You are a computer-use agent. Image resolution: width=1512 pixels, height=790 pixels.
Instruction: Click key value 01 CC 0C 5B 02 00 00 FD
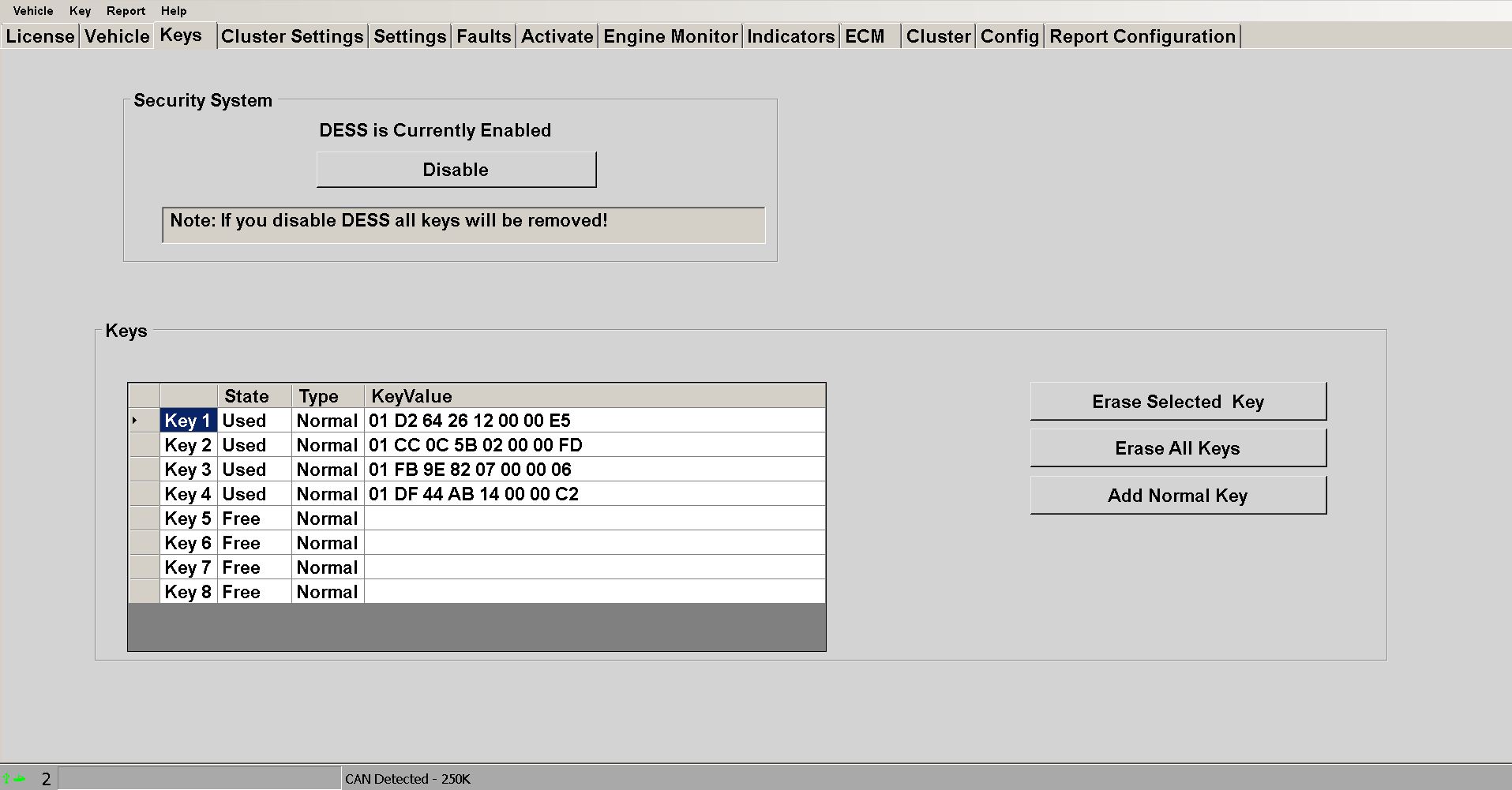point(595,445)
